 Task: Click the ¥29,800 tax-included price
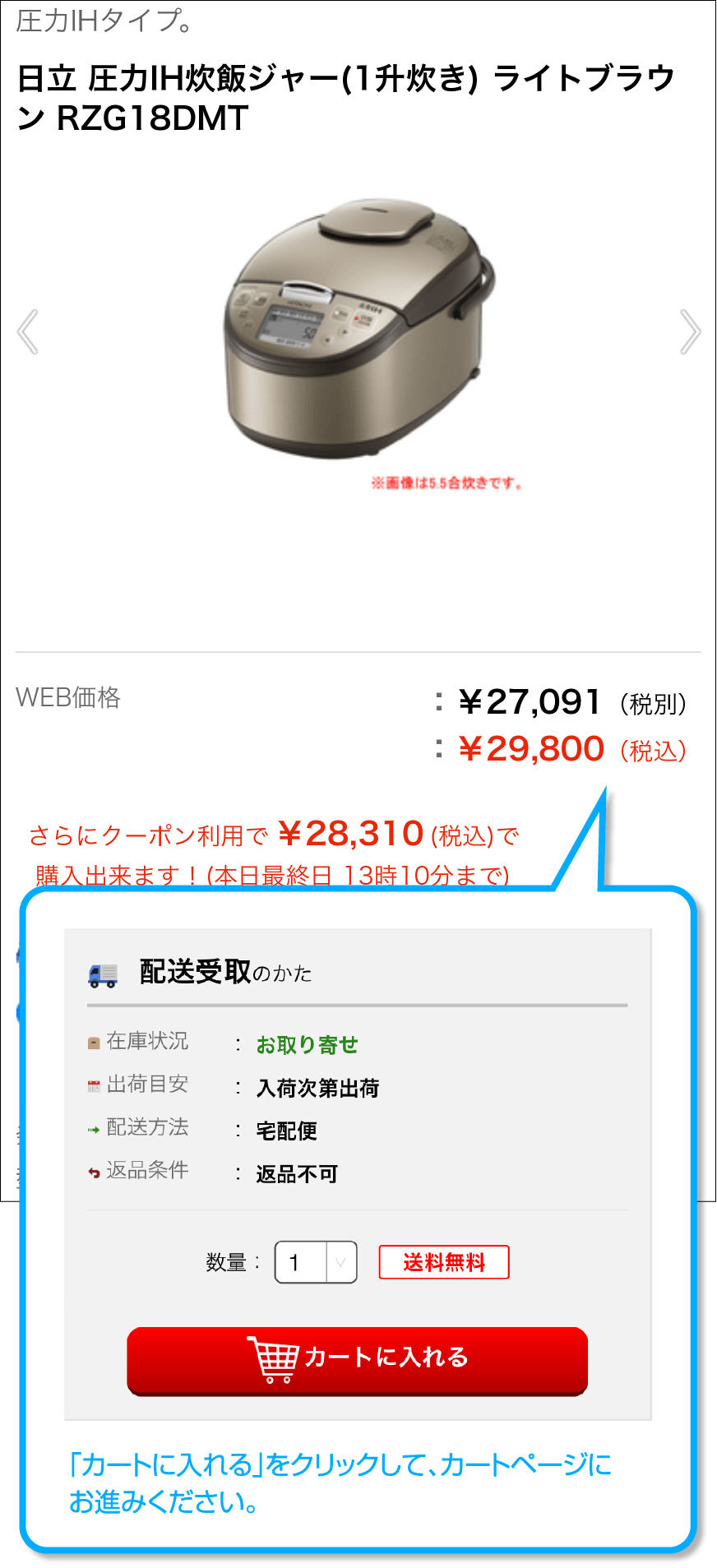[x=532, y=749]
